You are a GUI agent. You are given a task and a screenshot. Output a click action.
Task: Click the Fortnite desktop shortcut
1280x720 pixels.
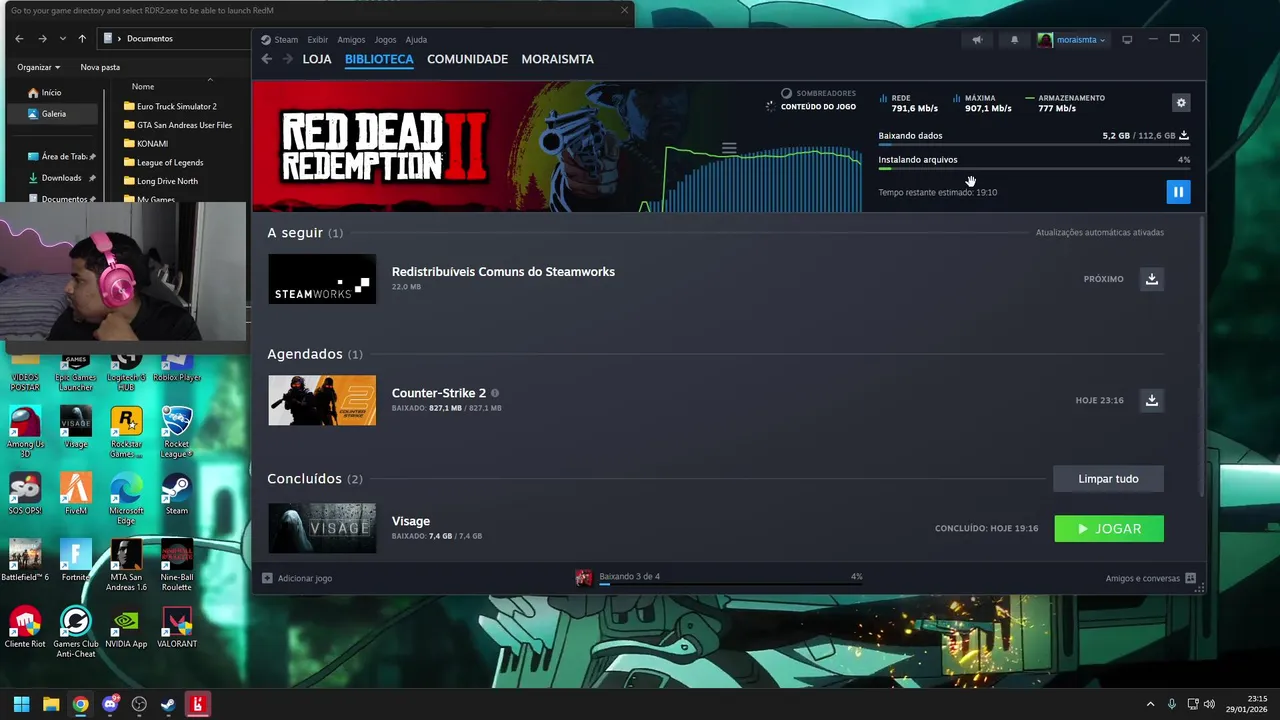[x=76, y=561]
